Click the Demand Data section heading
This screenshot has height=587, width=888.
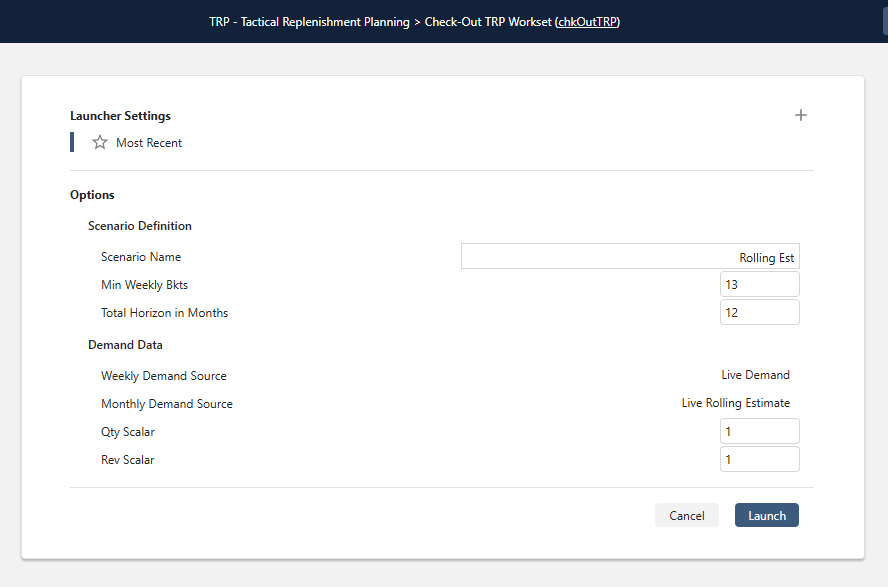coord(125,344)
